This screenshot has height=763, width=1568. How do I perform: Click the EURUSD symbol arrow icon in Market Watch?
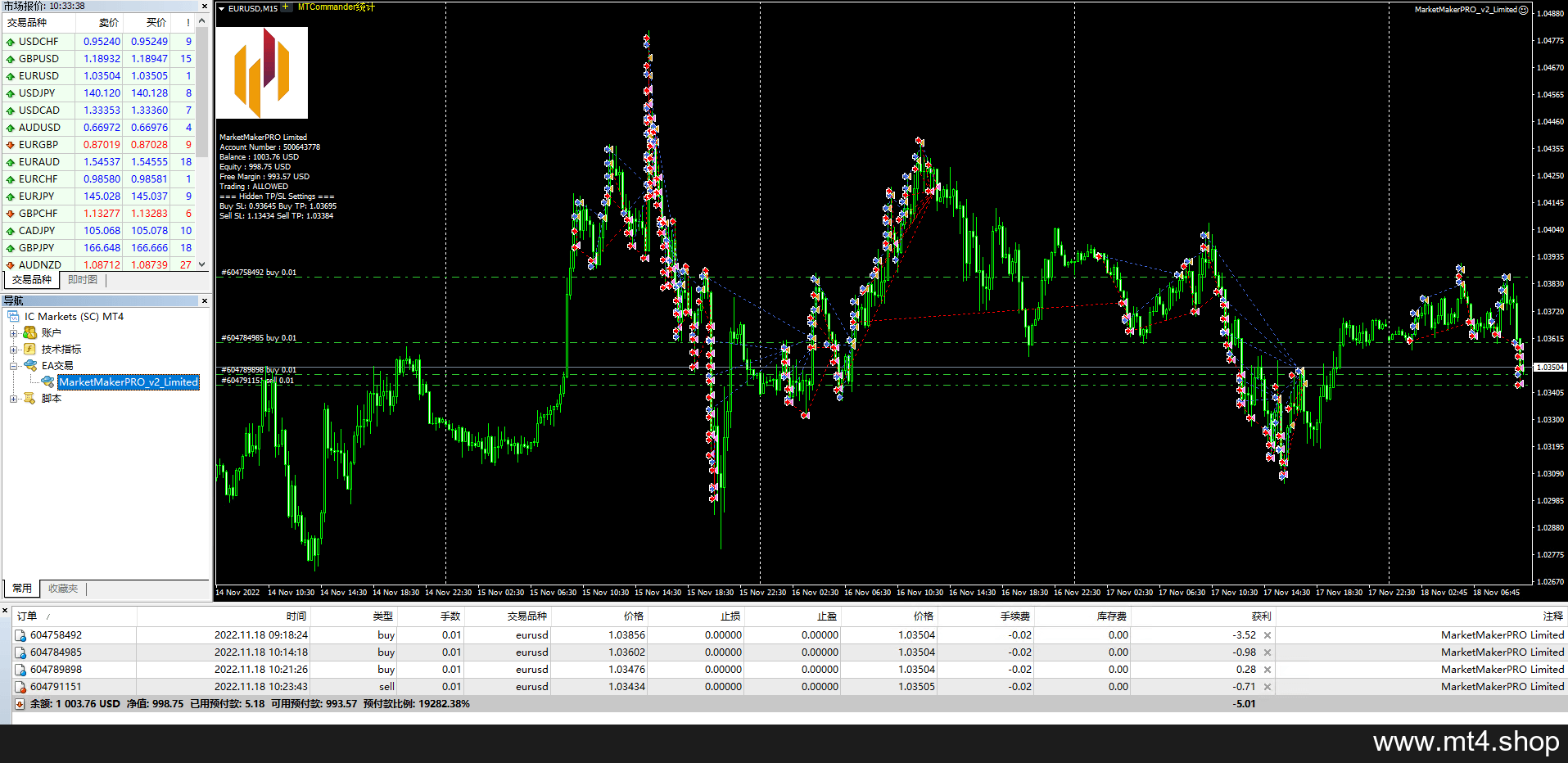(11, 76)
